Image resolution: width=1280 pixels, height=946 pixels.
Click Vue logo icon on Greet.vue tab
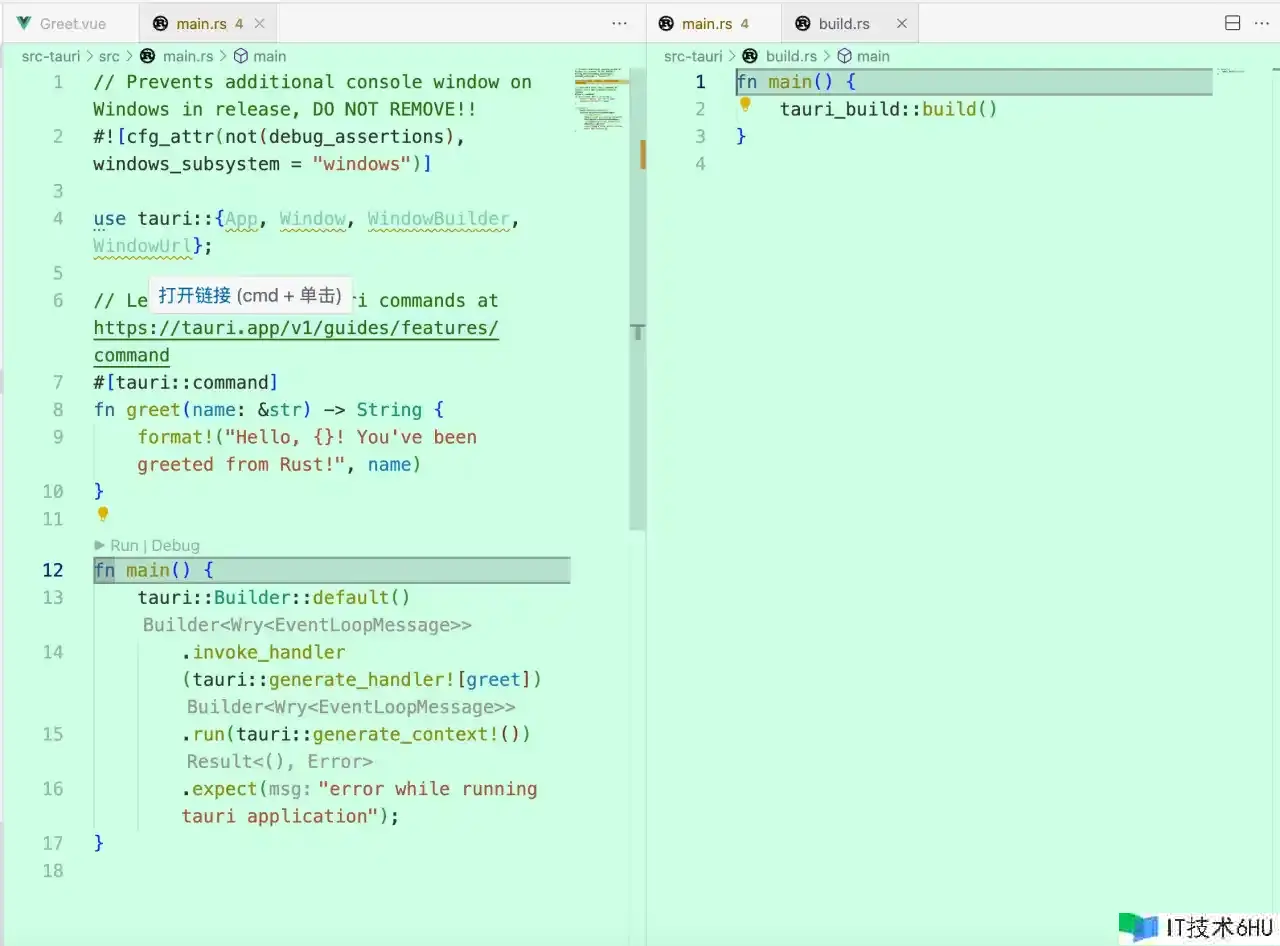click(x=24, y=23)
